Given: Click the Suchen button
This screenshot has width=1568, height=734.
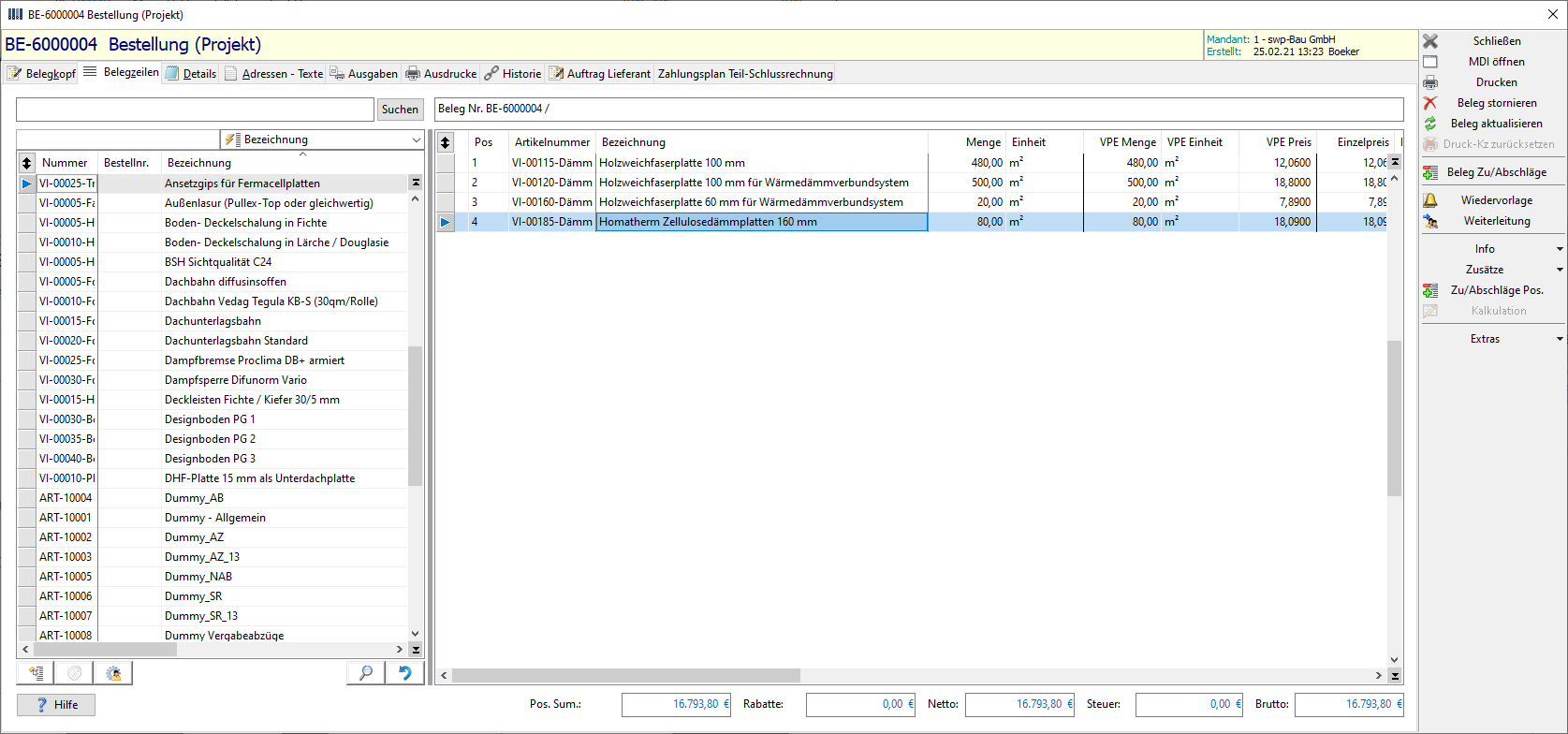Looking at the screenshot, I should [400, 110].
